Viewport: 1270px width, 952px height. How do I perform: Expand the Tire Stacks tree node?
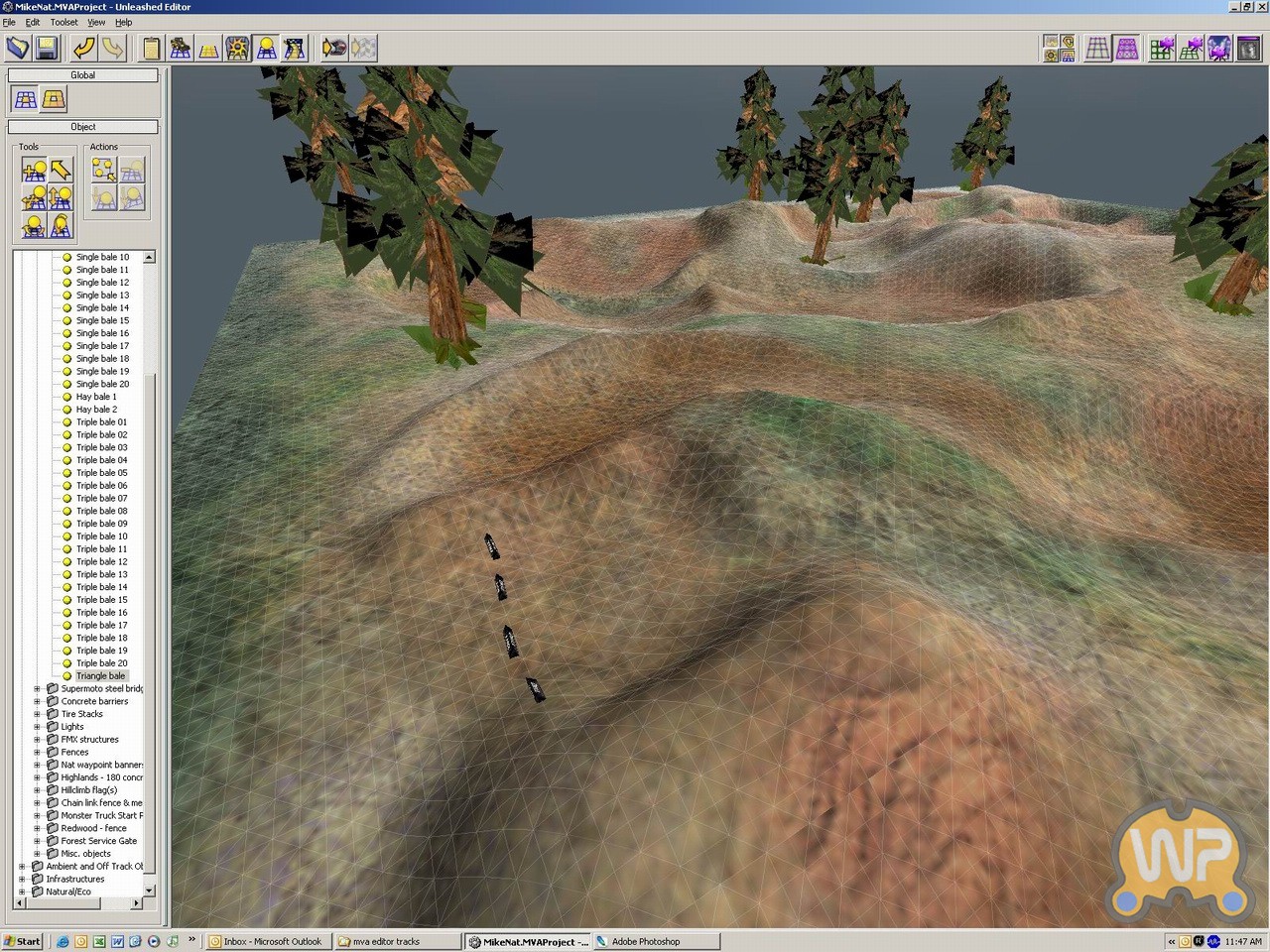point(38,714)
